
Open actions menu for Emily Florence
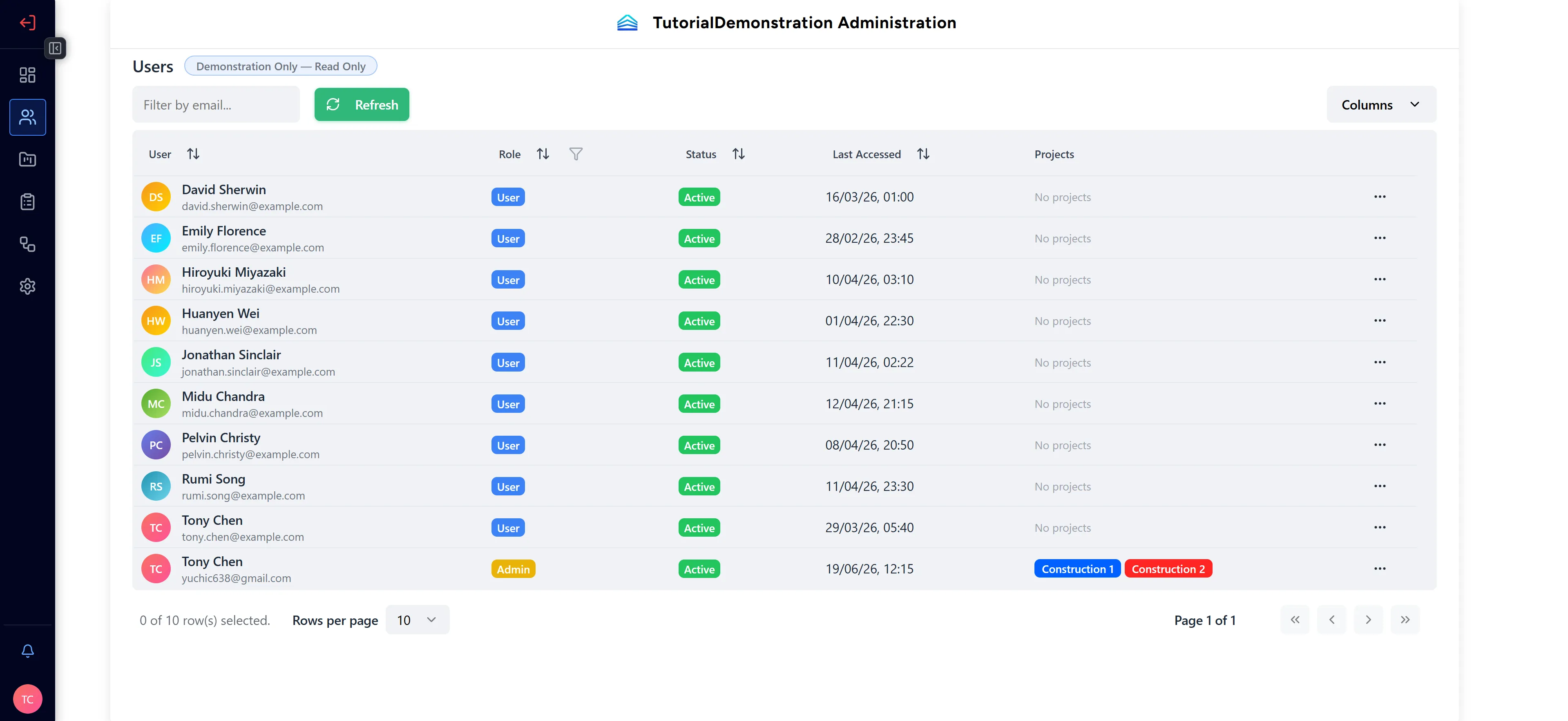point(1379,238)
